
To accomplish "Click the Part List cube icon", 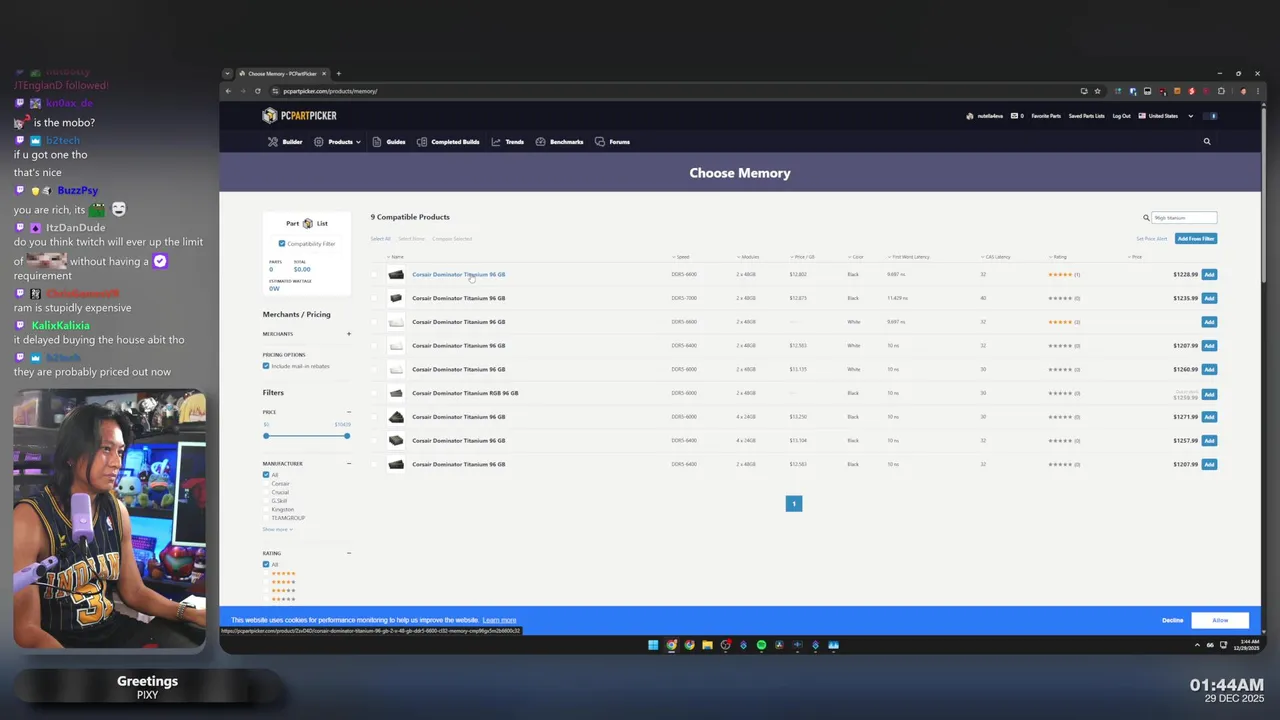I will [x=308, y=223].
